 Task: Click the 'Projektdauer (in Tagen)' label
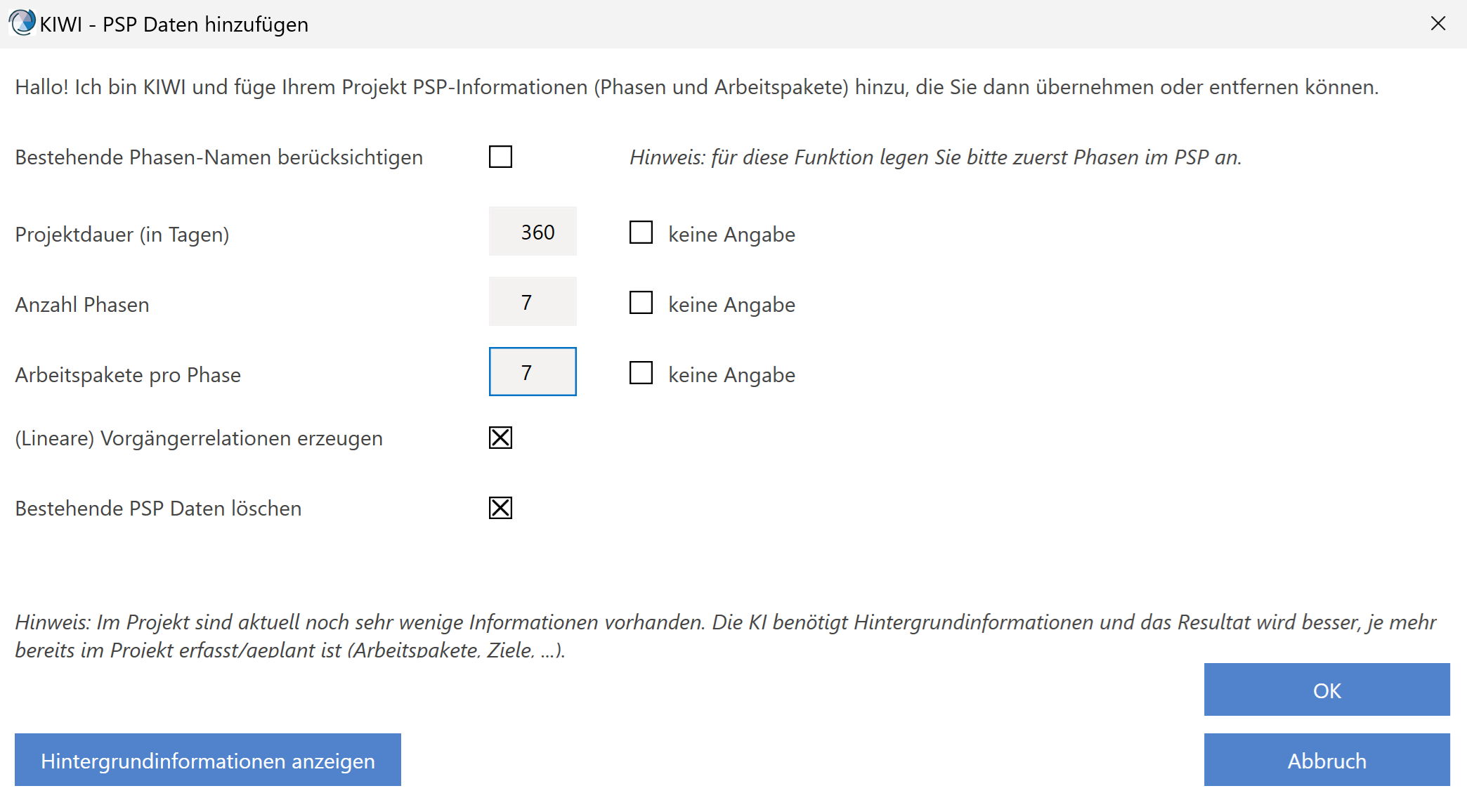click(122, 235)
